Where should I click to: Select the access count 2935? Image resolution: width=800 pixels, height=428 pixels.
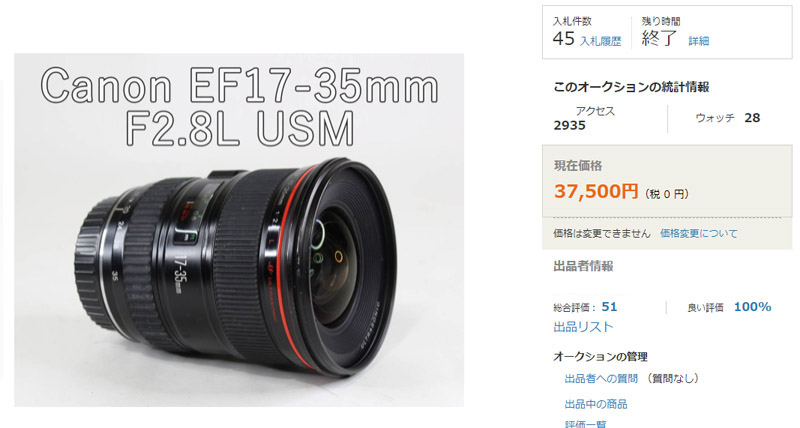point(569,125)
